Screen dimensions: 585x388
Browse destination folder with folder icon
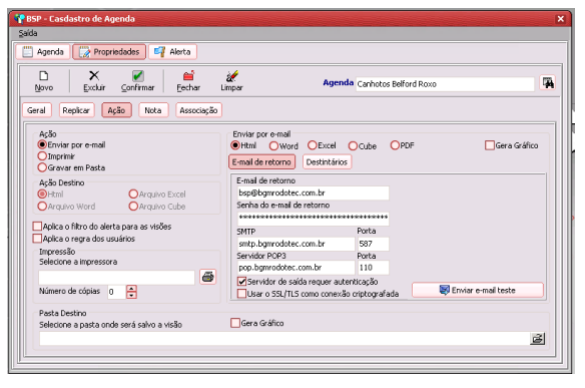click(x=537, y=339)
